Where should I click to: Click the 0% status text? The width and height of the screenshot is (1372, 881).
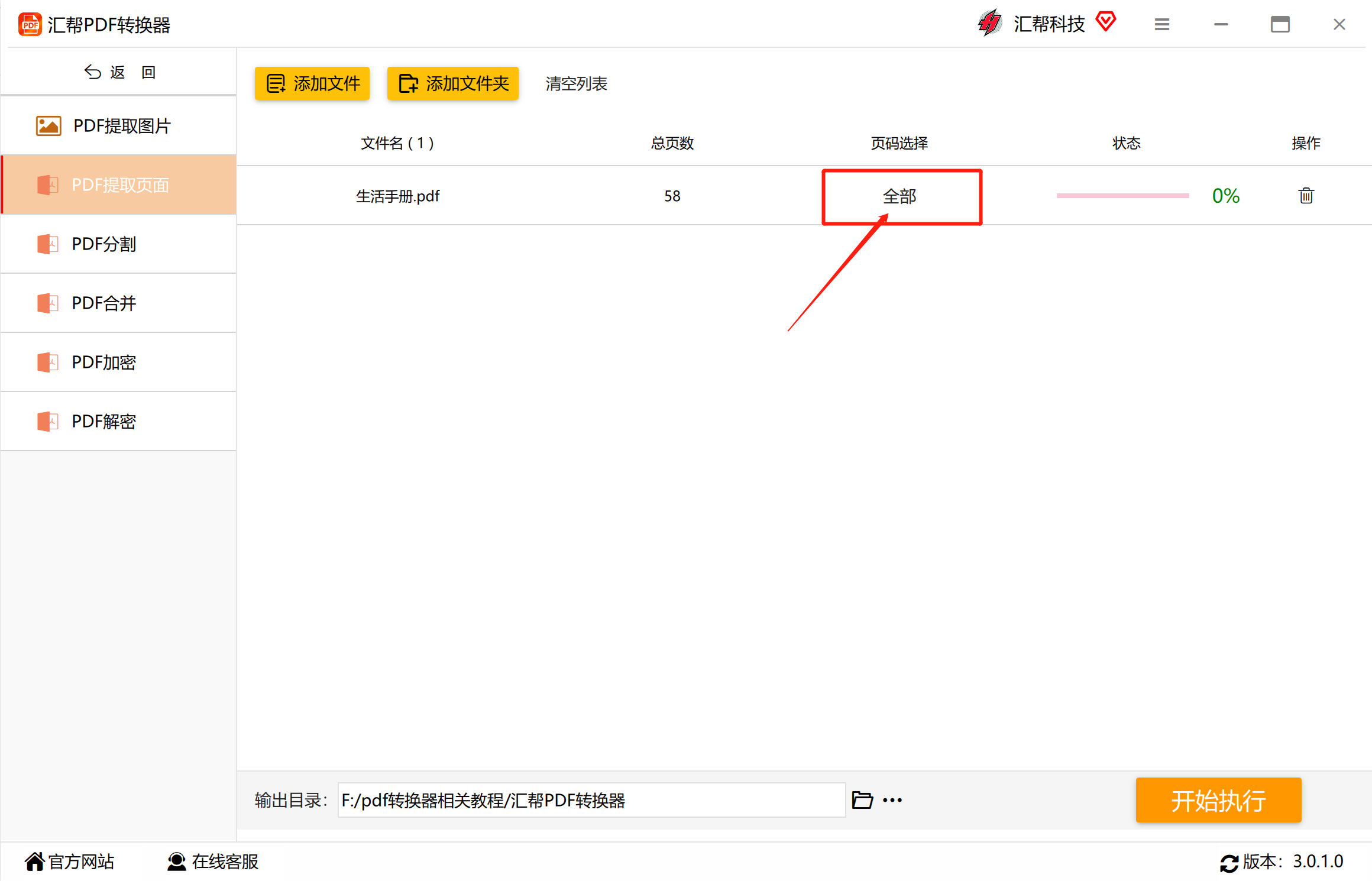tap(1225, 195)
